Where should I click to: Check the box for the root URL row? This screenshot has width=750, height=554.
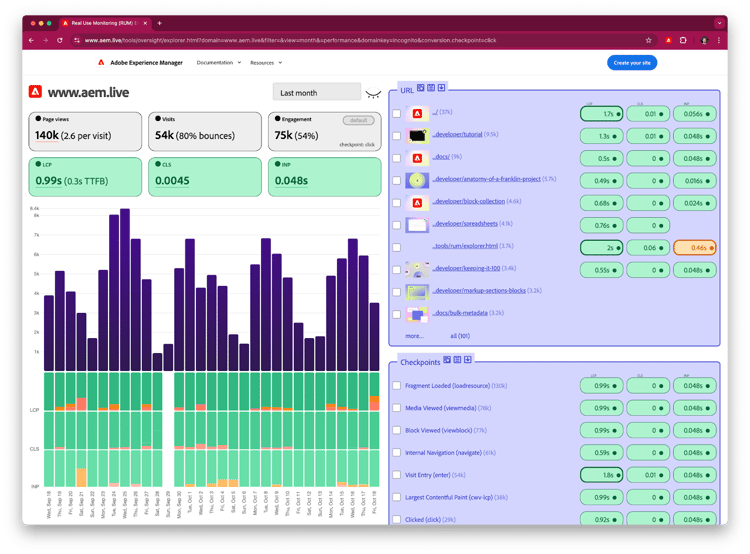pyautogui.click(x=397, y=114)
